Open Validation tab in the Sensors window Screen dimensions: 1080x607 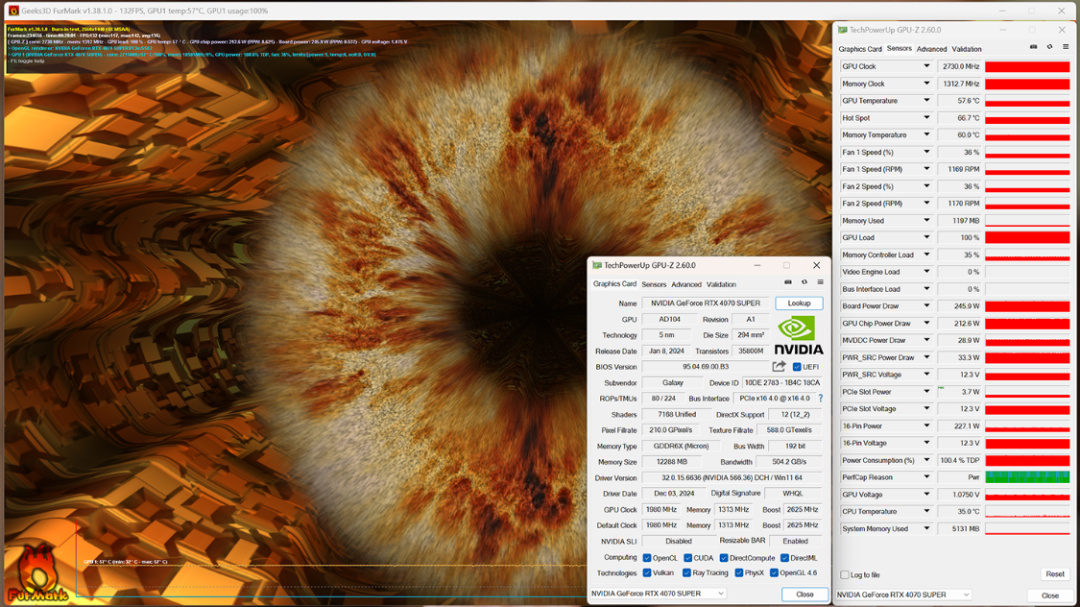click(x=966, y=49)
